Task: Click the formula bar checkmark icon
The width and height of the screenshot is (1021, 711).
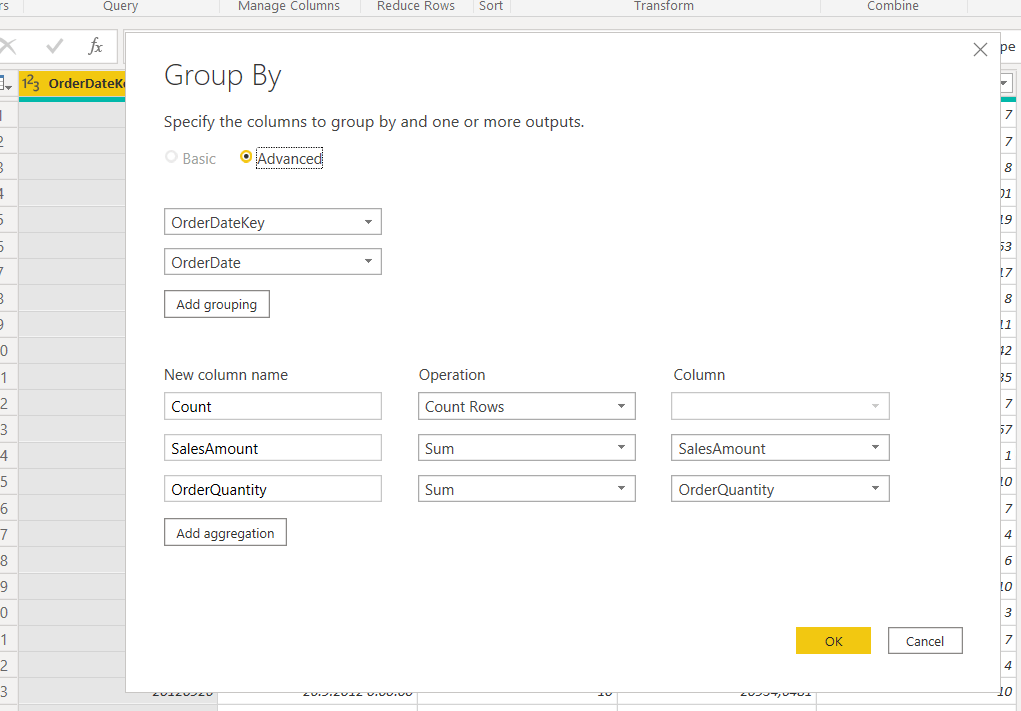Action: 55,46
